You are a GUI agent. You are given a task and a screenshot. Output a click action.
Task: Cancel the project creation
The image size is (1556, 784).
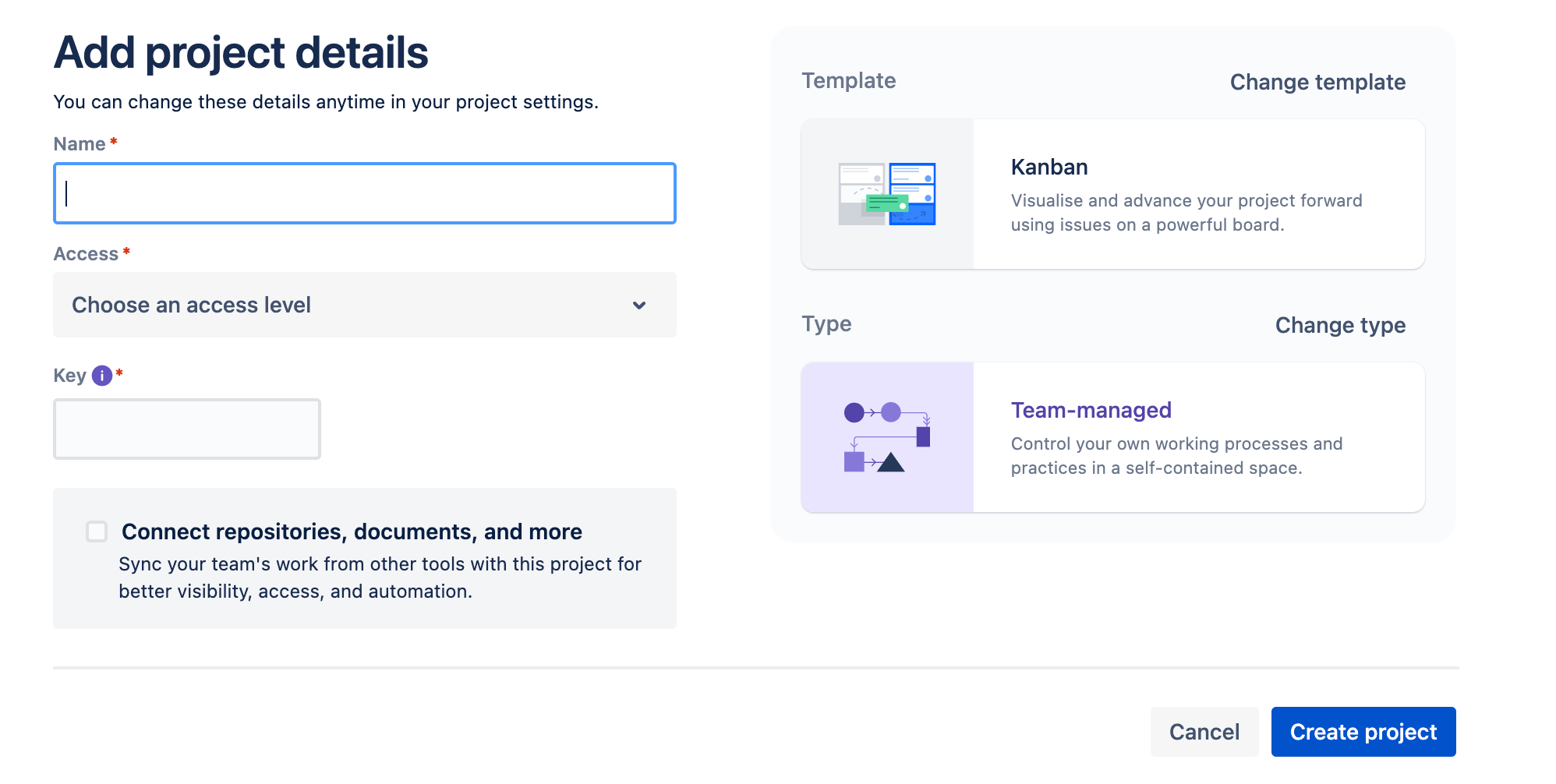coord(1204,732)
